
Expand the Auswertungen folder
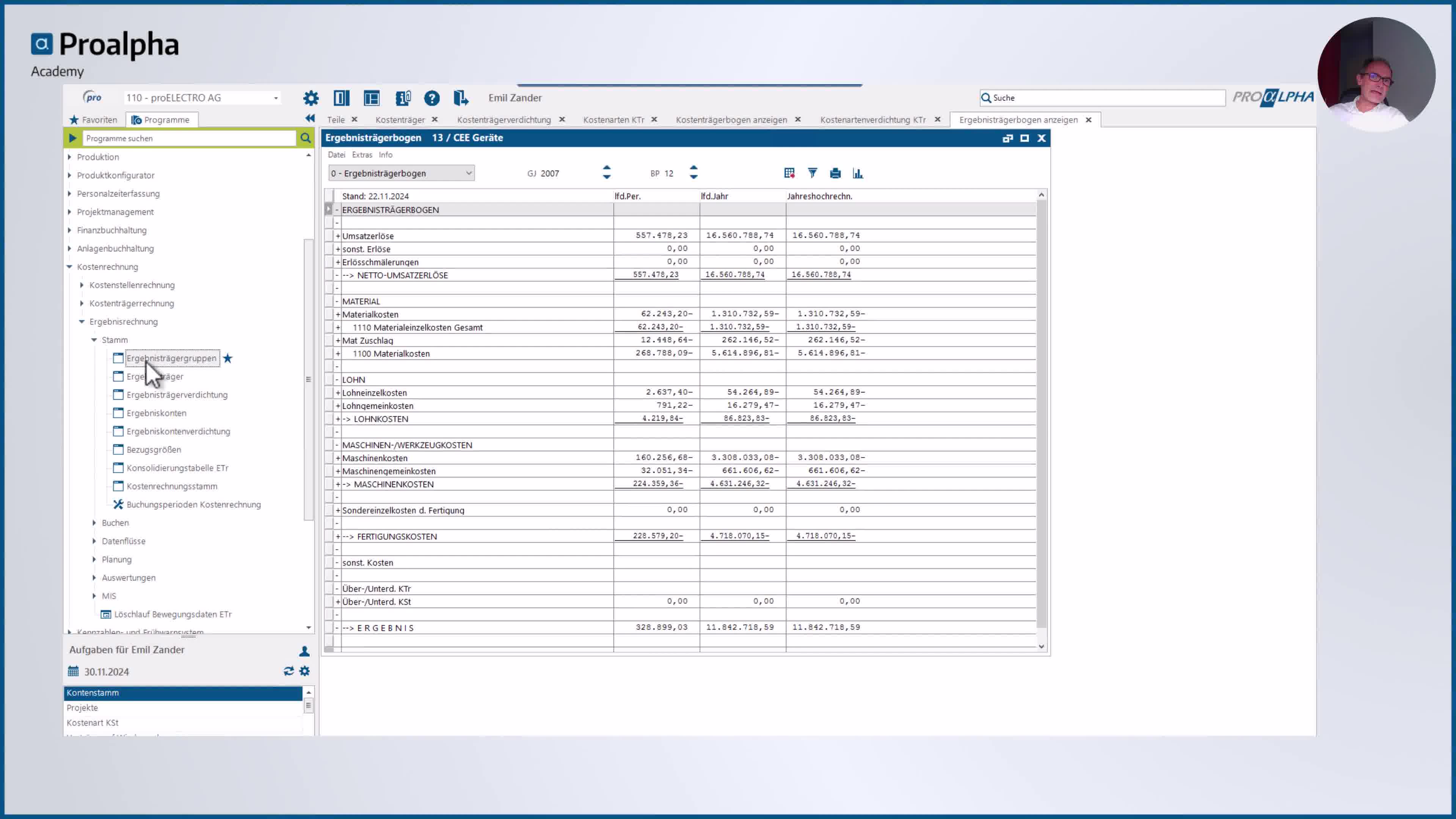94,577
